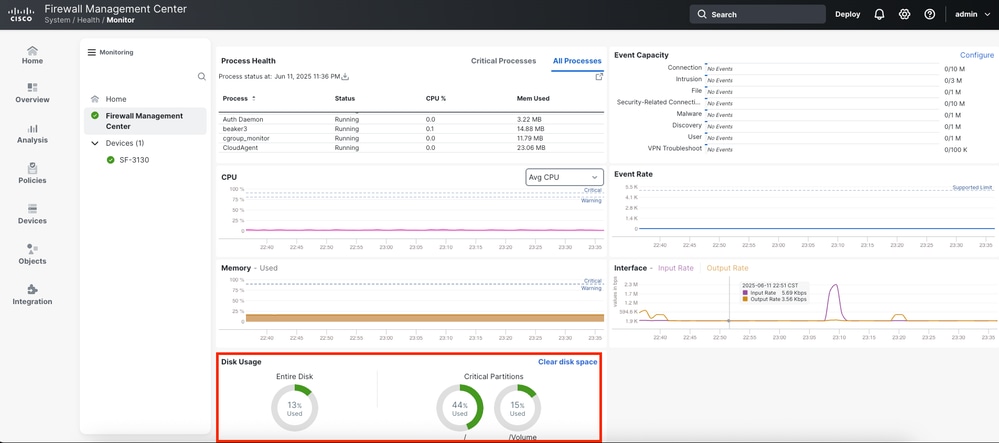Click the CPU % column header

pyautogui.click(x=436, y=99)
